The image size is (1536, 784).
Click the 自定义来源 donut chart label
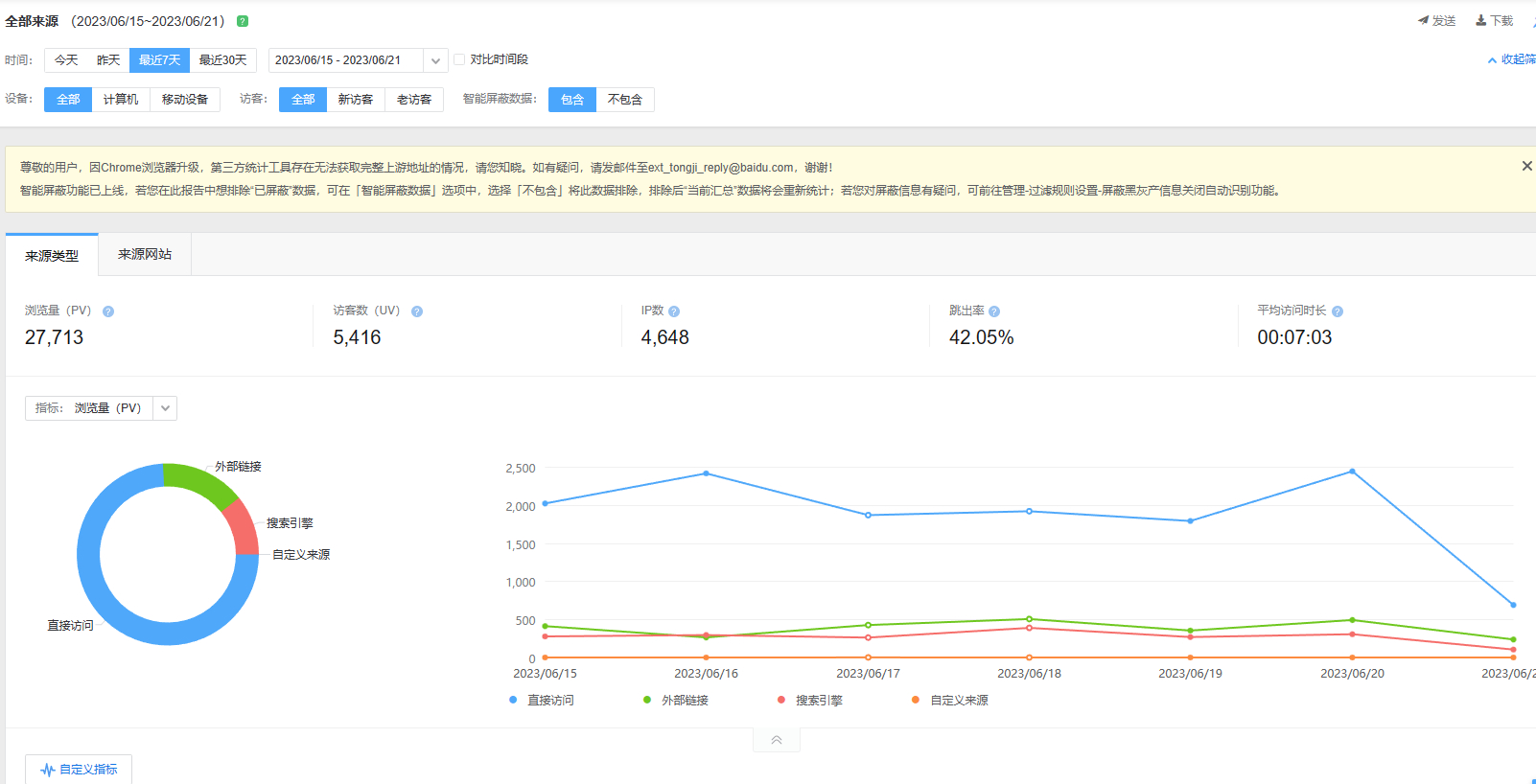301,555
